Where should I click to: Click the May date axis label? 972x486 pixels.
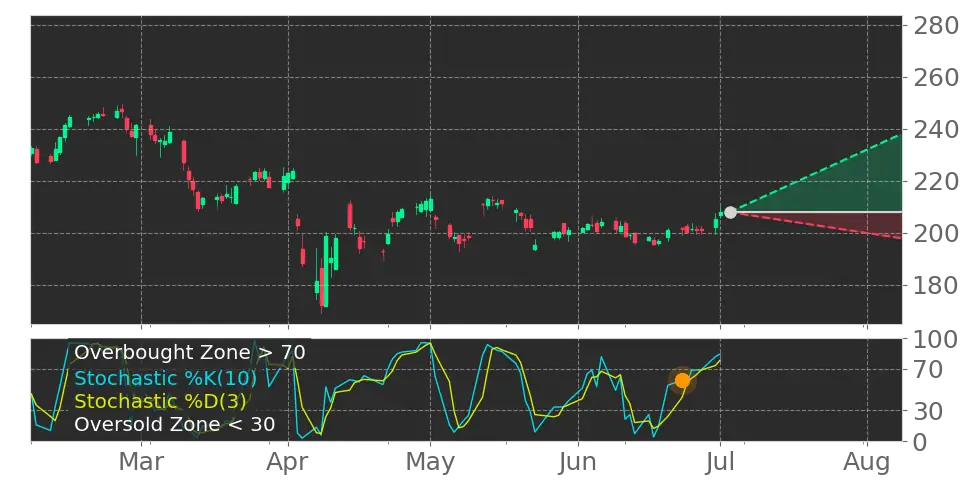point(430,464)
